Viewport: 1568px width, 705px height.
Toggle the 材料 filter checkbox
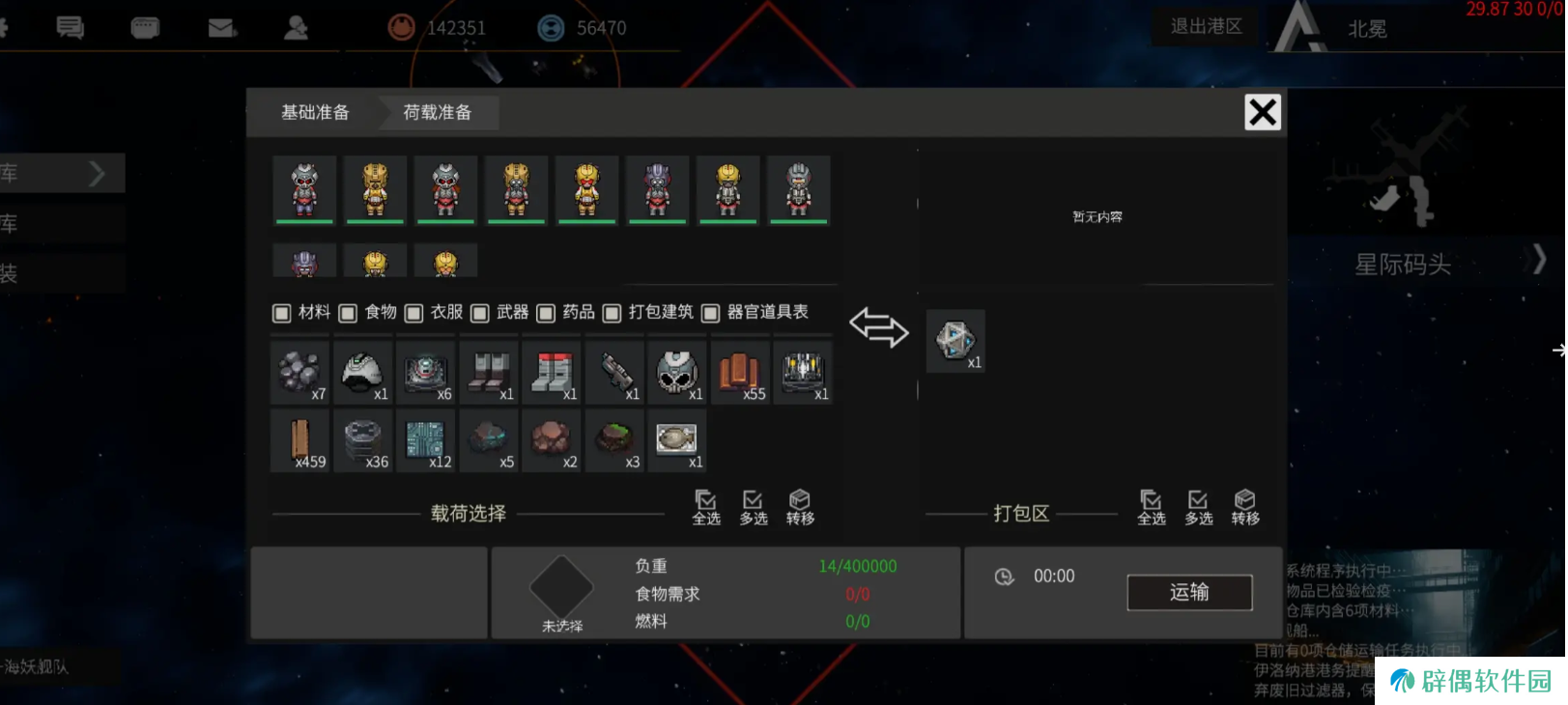pos(281,313)
